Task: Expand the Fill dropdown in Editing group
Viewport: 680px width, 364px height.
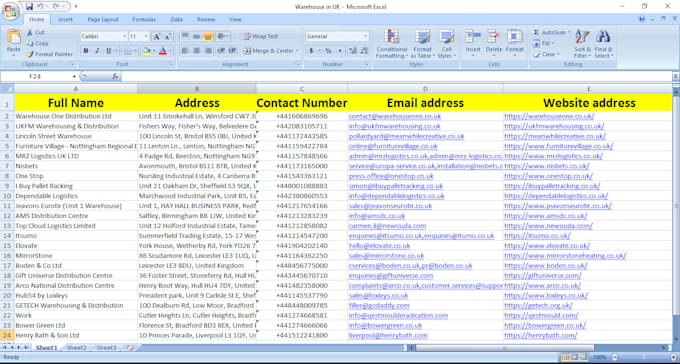Action: pos(553,43)
